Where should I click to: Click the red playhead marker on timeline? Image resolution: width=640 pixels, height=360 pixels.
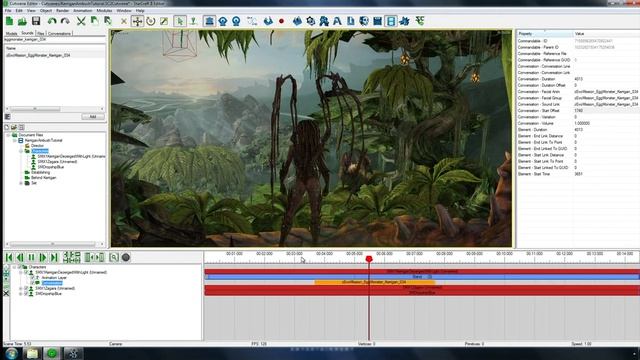click(x=369, y=259)
